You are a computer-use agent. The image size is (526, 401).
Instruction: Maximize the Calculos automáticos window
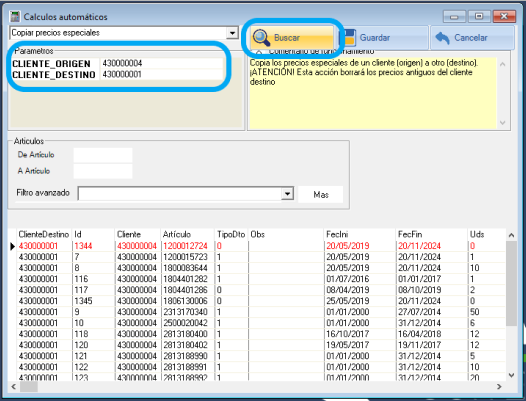[x=479, y=16]
